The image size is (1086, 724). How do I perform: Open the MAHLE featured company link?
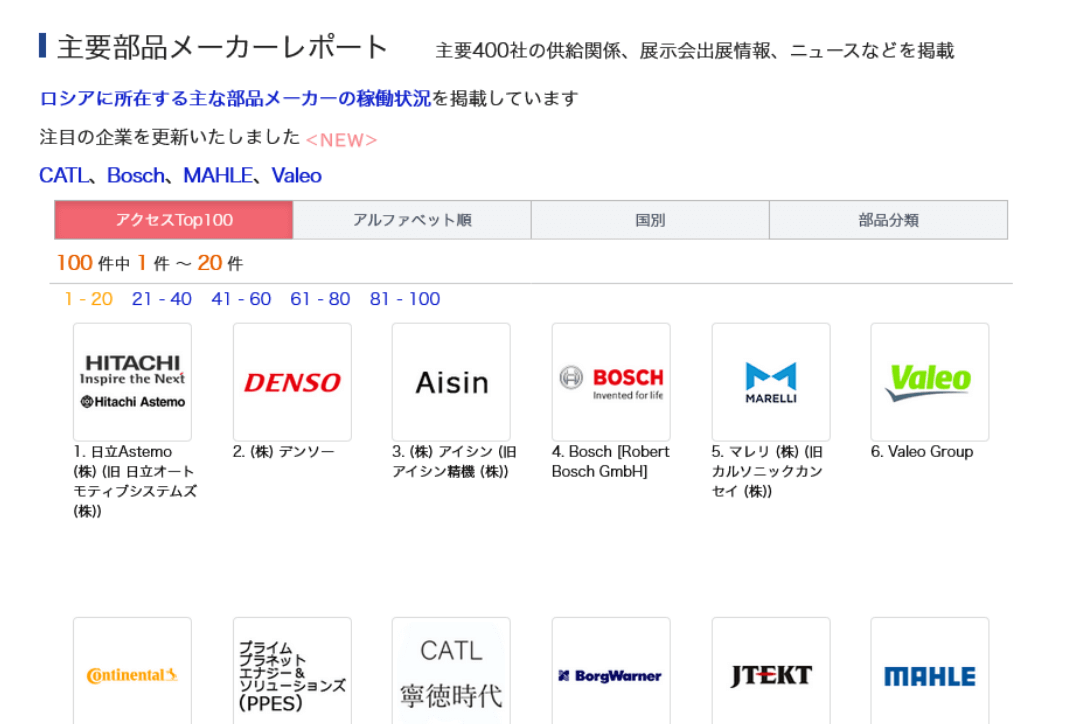(x=217, y=176)
